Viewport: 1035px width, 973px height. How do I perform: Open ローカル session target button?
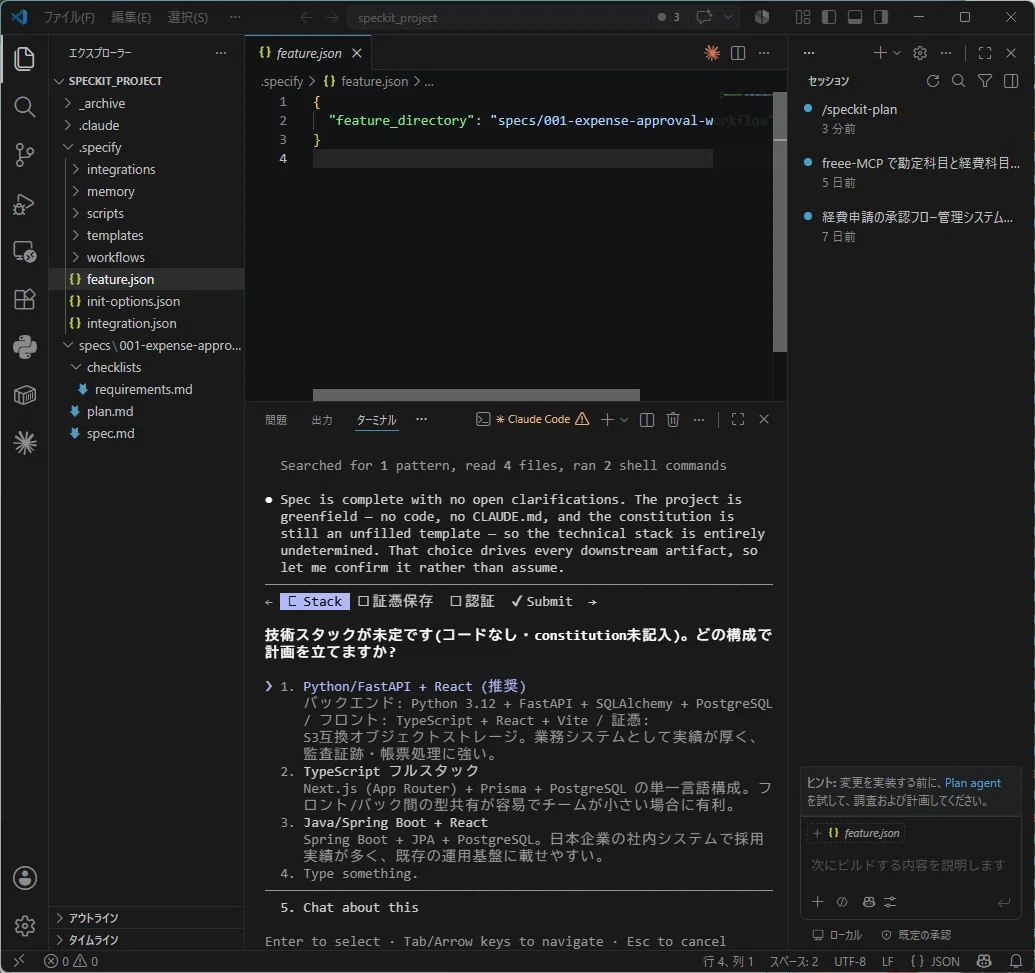click(837, 935)
